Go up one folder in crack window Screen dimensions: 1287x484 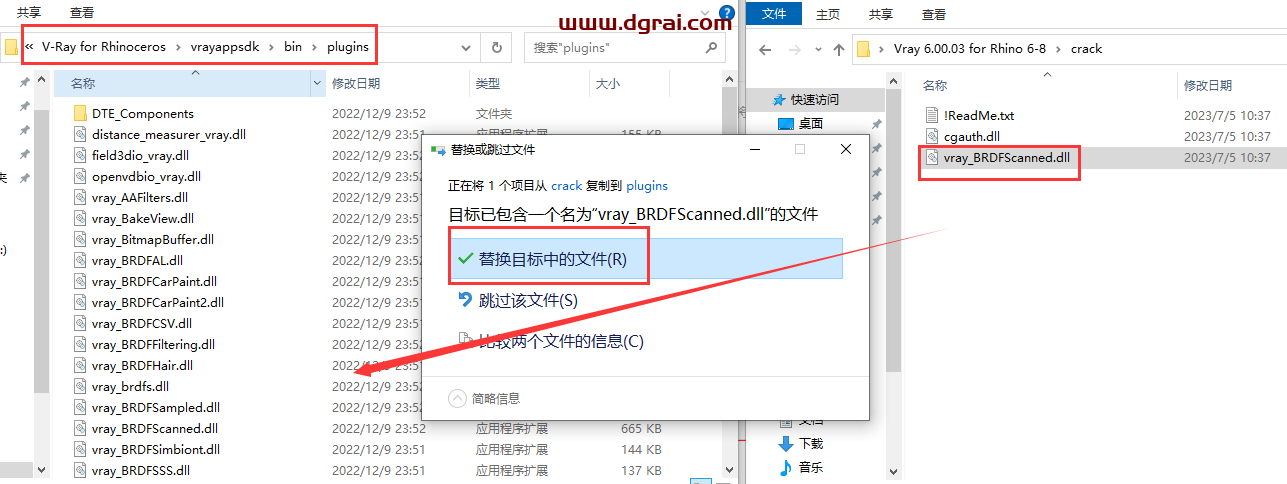pyautogui.click(x=839, y=49)
